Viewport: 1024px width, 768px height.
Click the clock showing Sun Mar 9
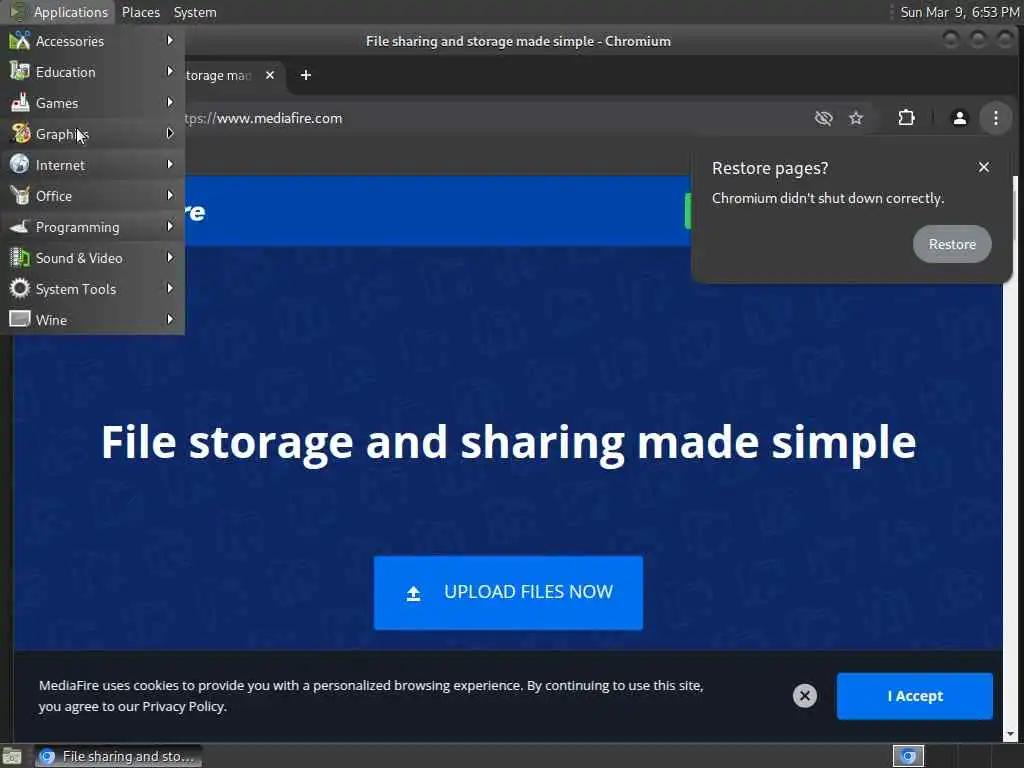click(x=959, y=12)
